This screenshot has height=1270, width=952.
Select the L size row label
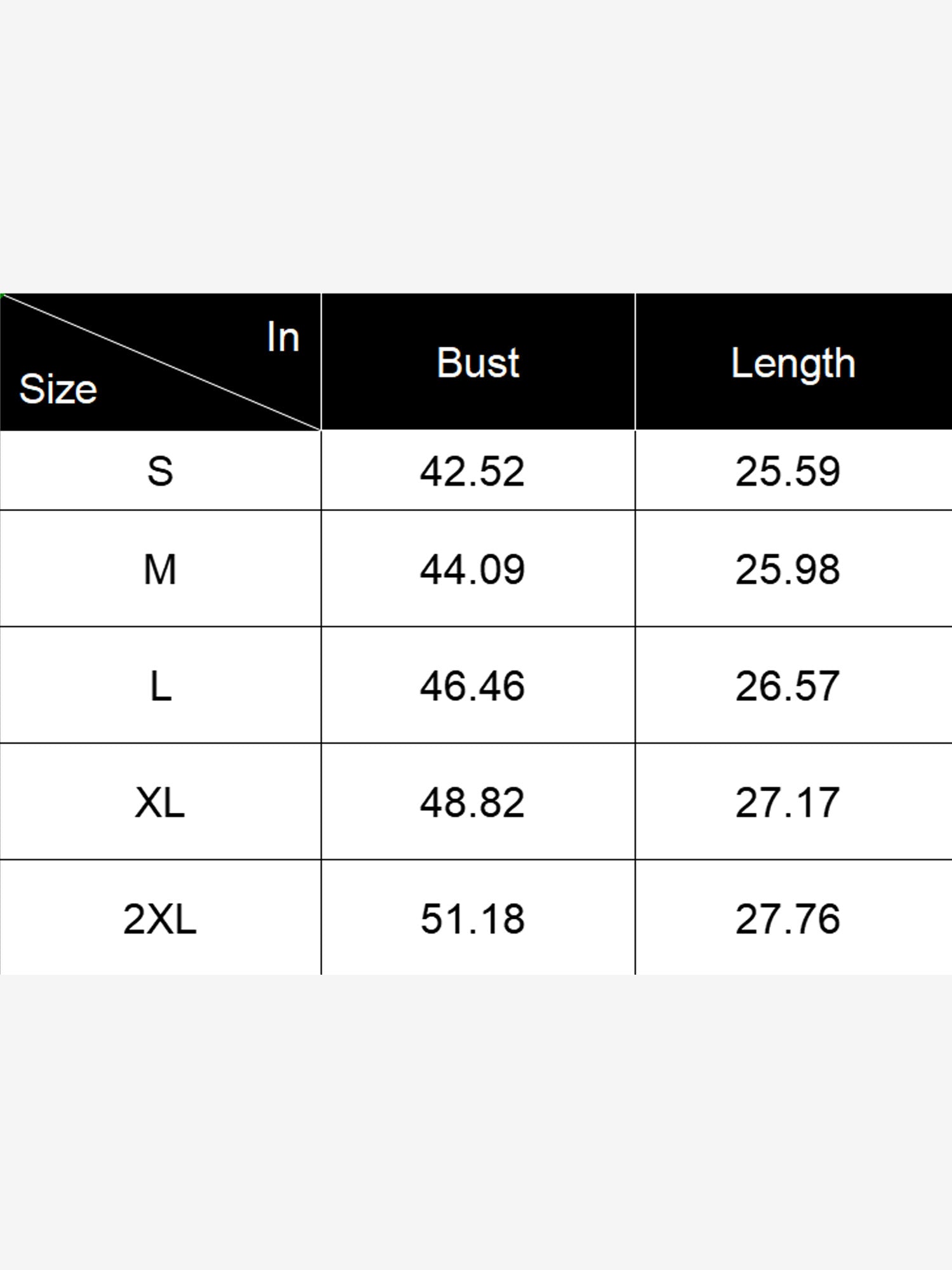(161, 686)
